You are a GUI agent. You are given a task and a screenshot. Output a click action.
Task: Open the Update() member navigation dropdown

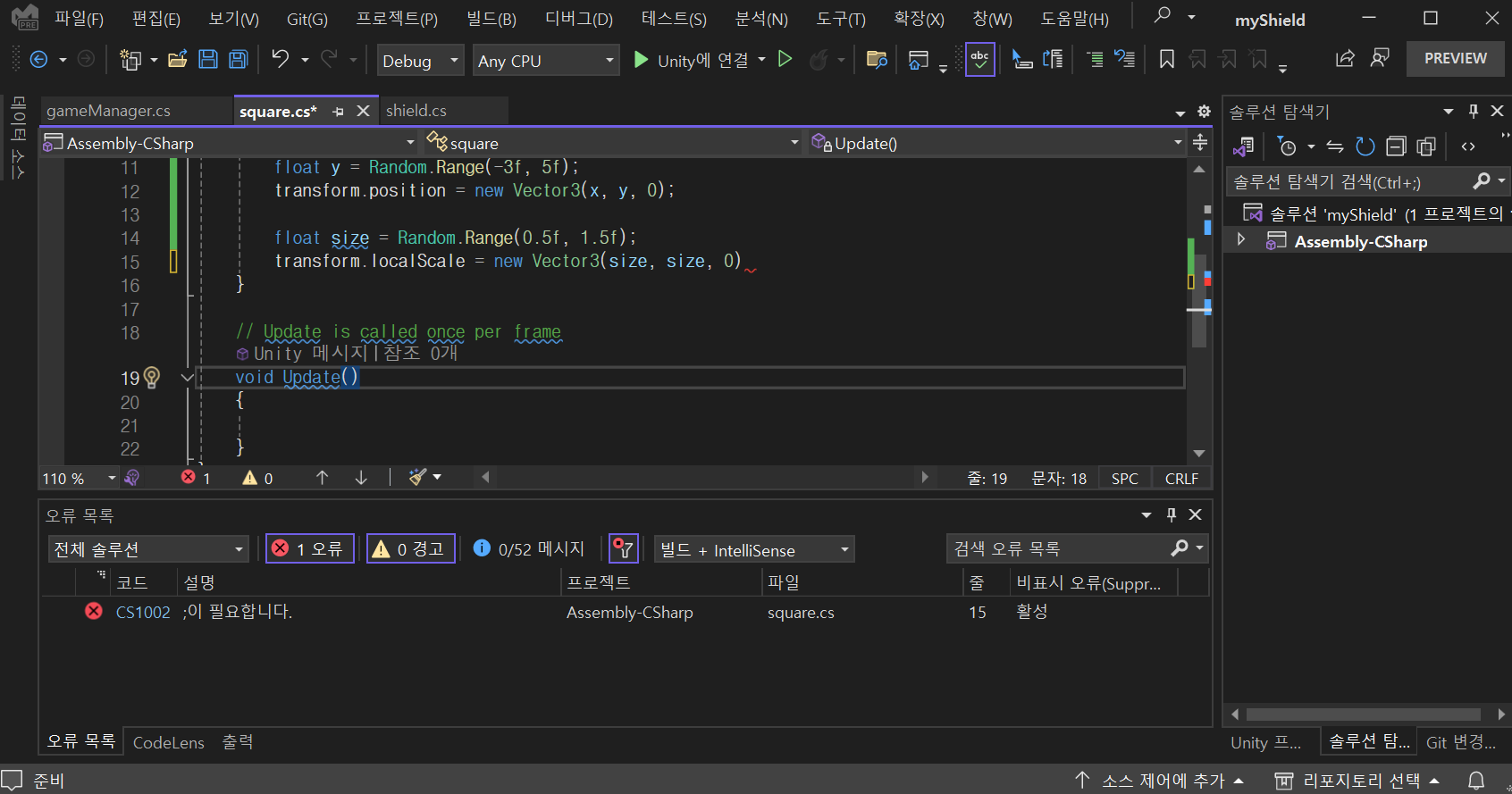tap(995, 143)
